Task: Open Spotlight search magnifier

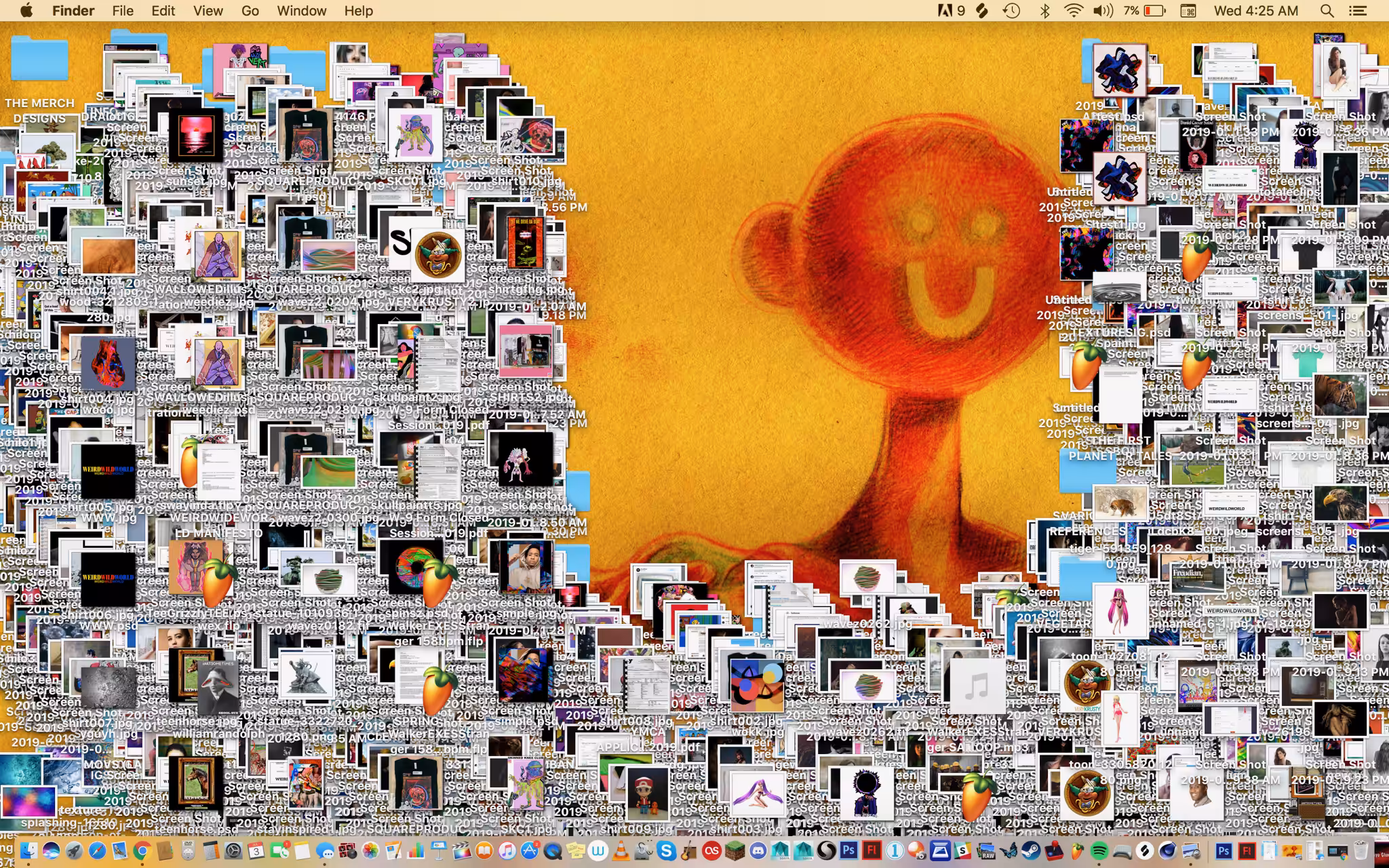Action: [x=1327, y=10]
